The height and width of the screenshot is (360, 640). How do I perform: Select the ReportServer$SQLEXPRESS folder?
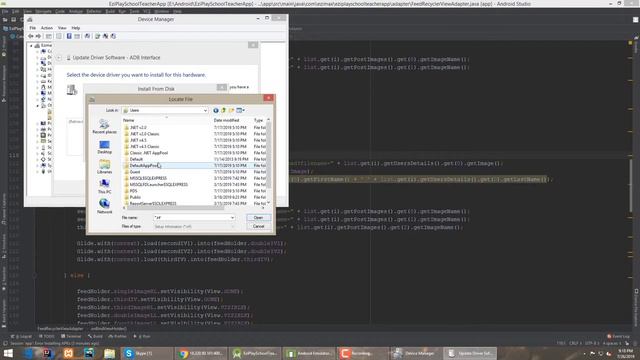click(x=150, y=203)
